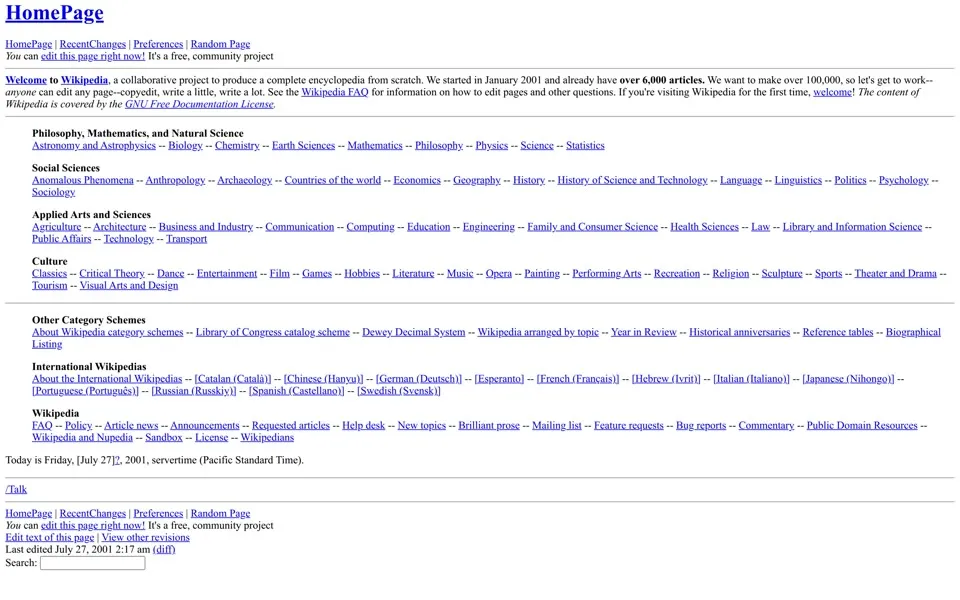
Task: Open the Spanish (Castellano) Wikipedia link
Action: point(296,391)
